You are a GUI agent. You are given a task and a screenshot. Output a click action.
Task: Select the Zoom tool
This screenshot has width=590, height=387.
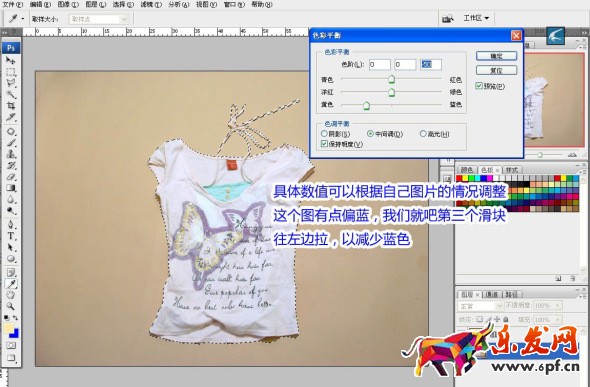(11, 306)
